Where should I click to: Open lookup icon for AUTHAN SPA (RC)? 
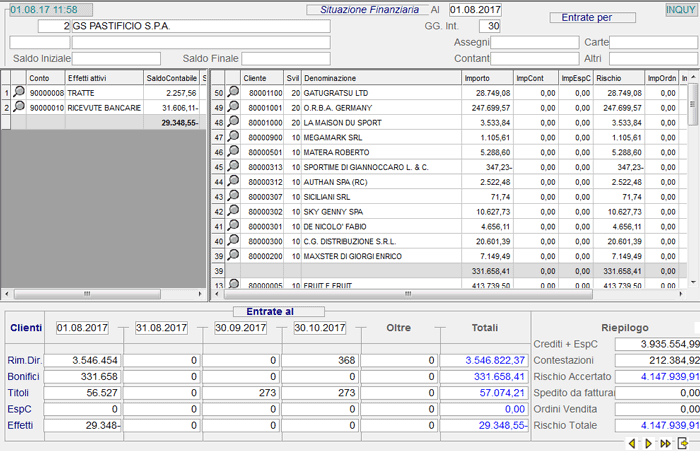tap(233, 181)
